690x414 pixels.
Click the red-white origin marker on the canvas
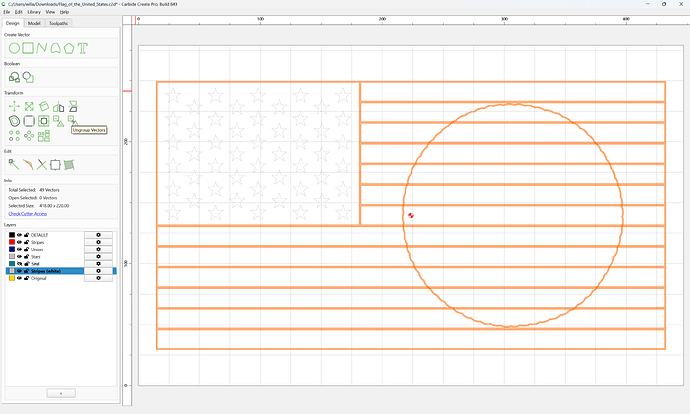(x=411, y=215)
